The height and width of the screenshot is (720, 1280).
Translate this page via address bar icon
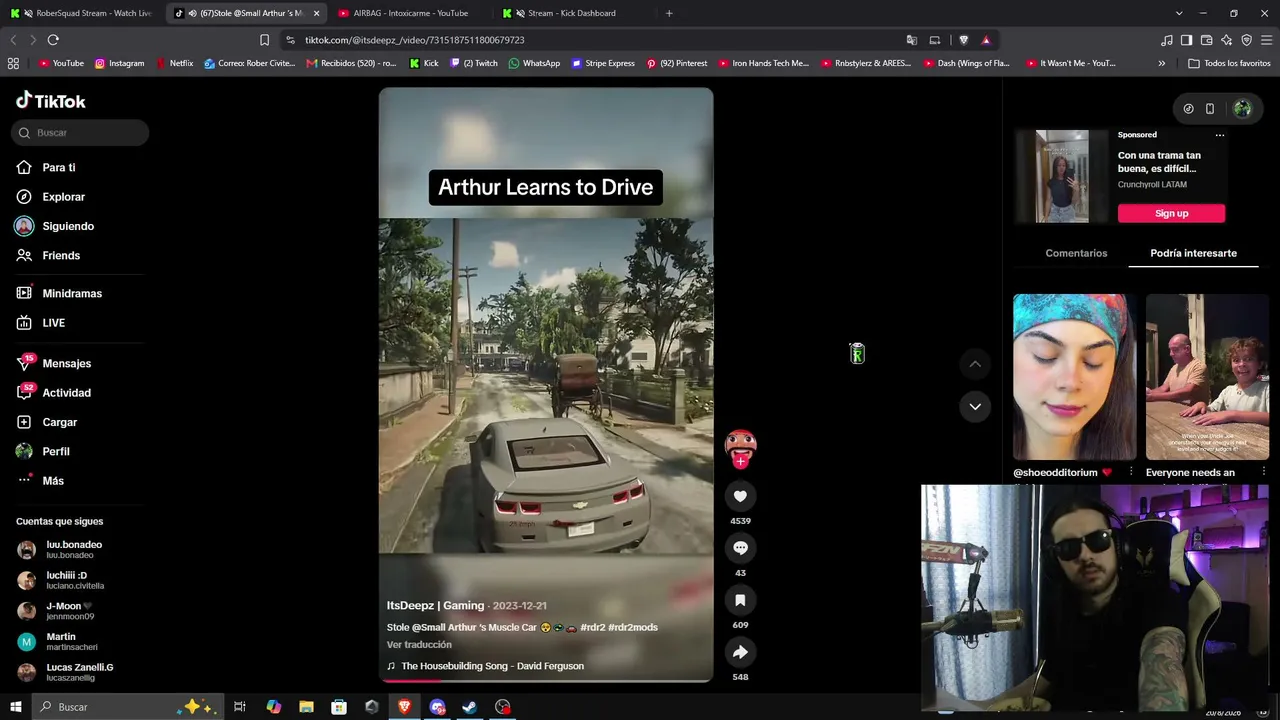pyautogui.click(x=911, y=40)
